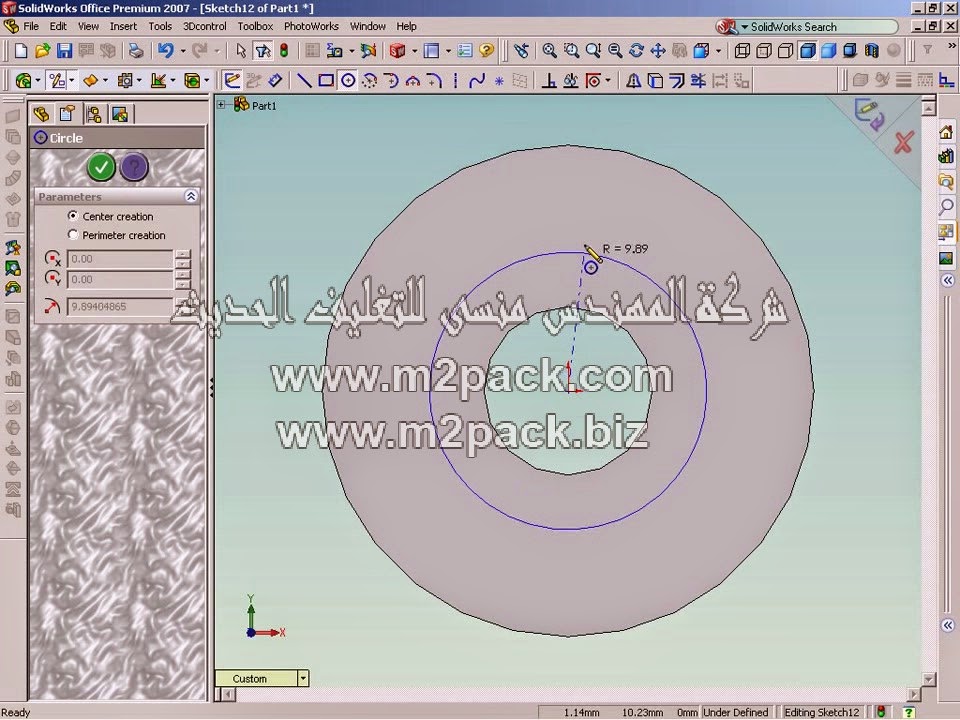Select the Centerline sketch tool
The image size is (960, 720).
point(456,80)
